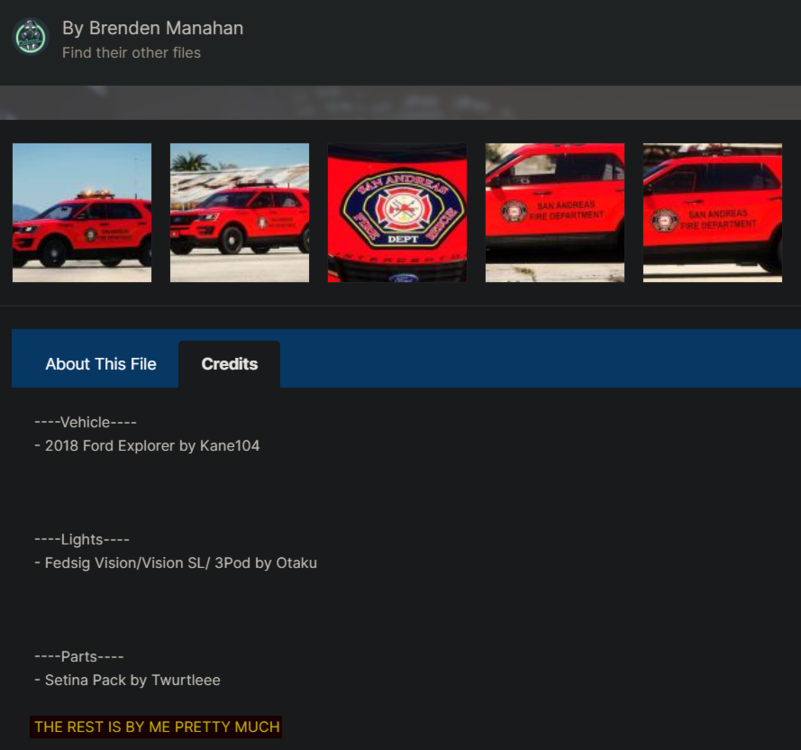
Task: Open author name Brenden Manahan link
Action: coord(166,28)
